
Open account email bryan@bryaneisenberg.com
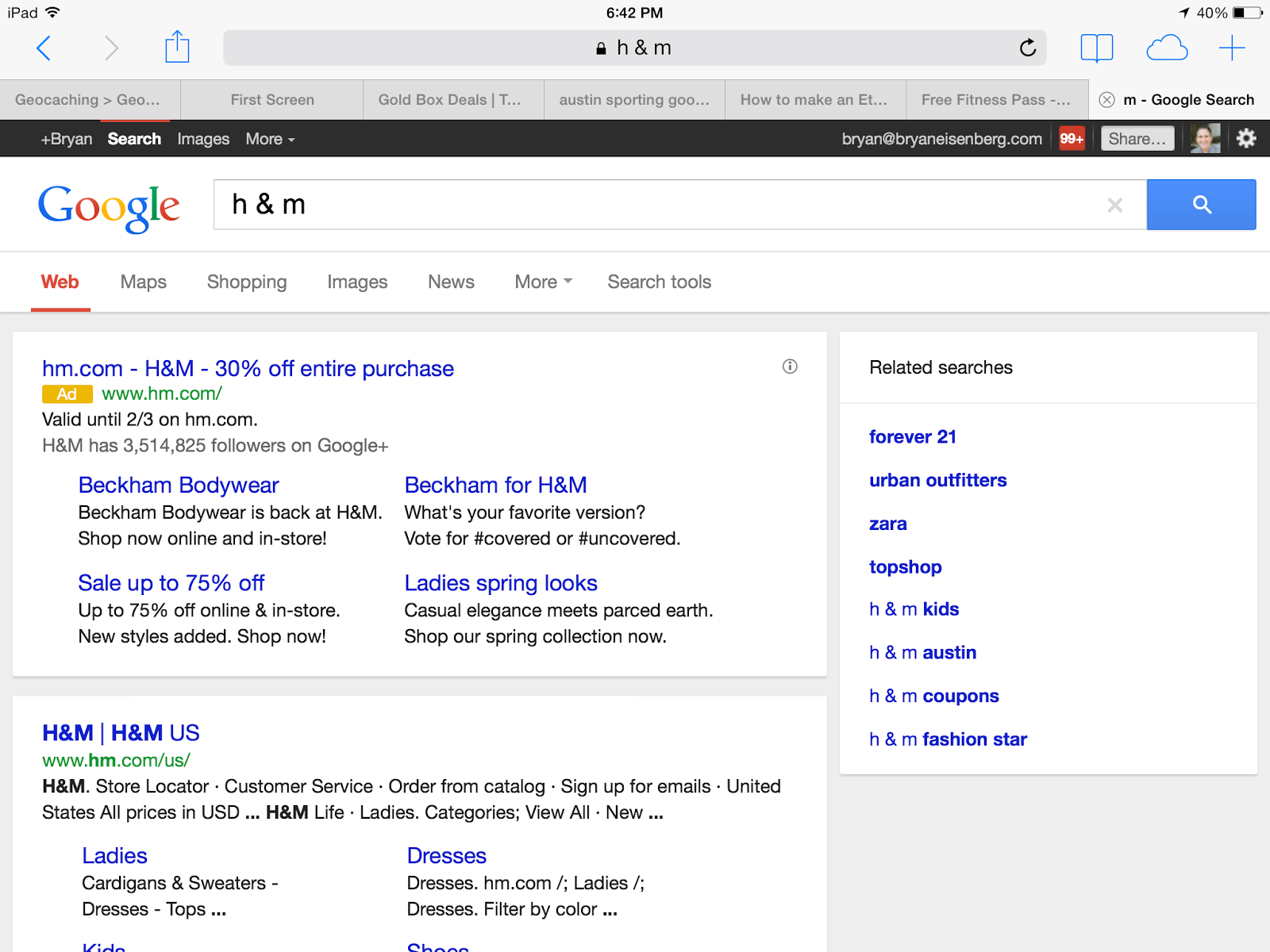pyautogui.click(x=942, y=139)
